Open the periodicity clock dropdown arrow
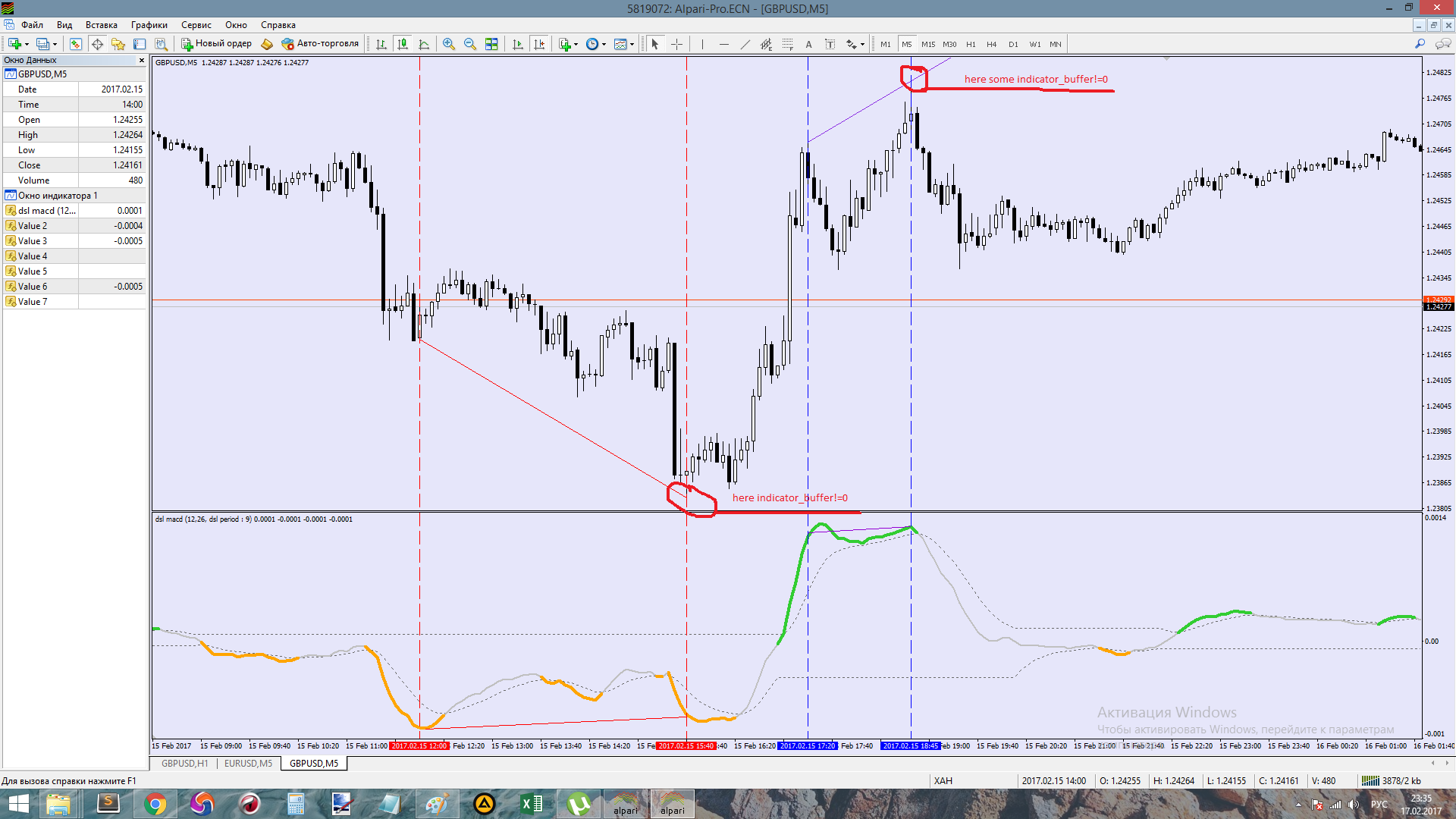Screen dimensions: 1456x819 point(604,44)
